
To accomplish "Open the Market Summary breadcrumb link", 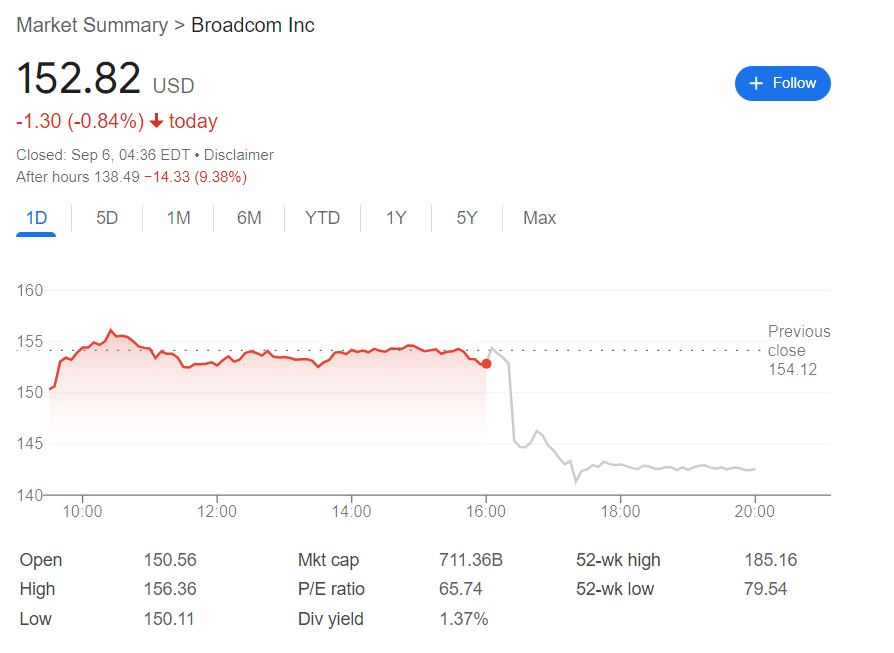I will (92, 25).
